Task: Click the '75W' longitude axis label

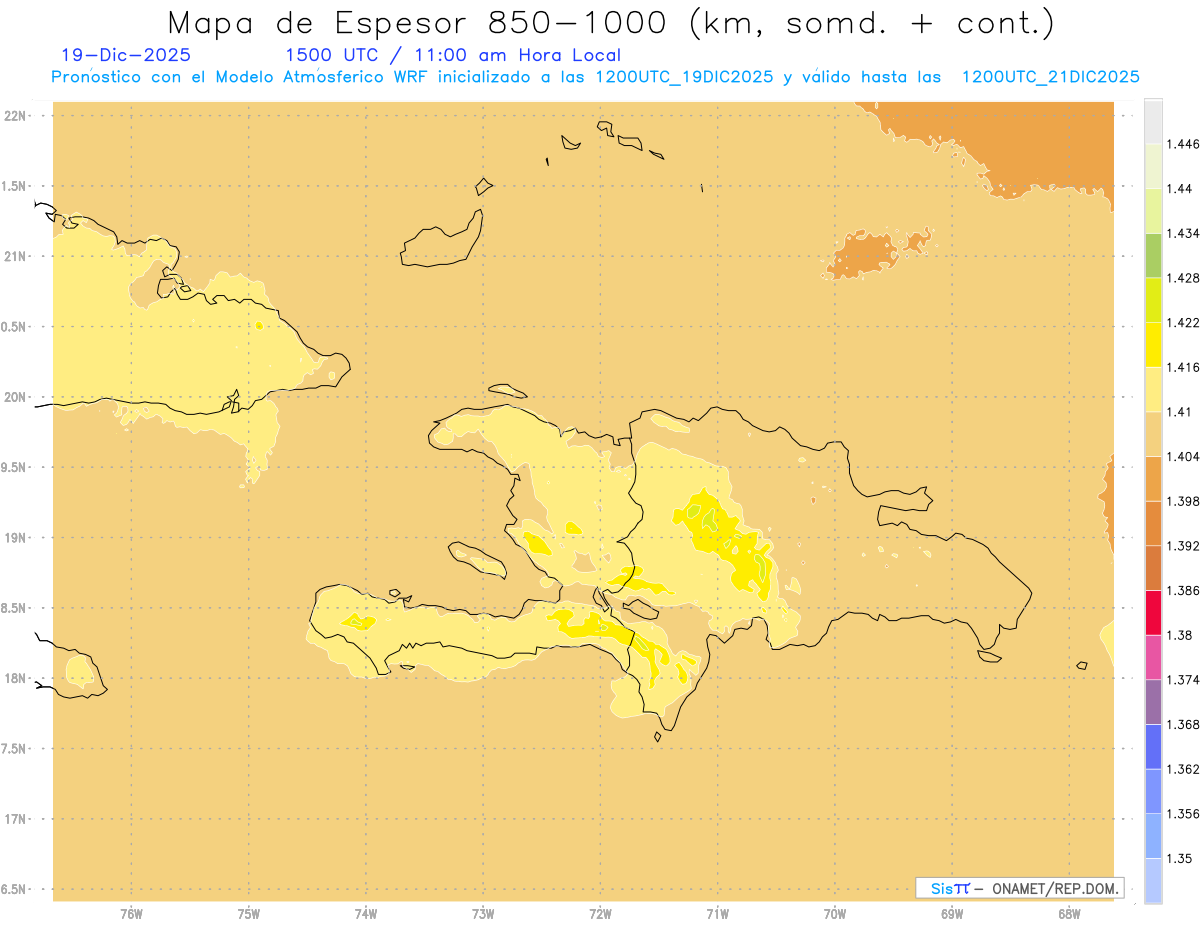Action: click(x=248, y=914)
